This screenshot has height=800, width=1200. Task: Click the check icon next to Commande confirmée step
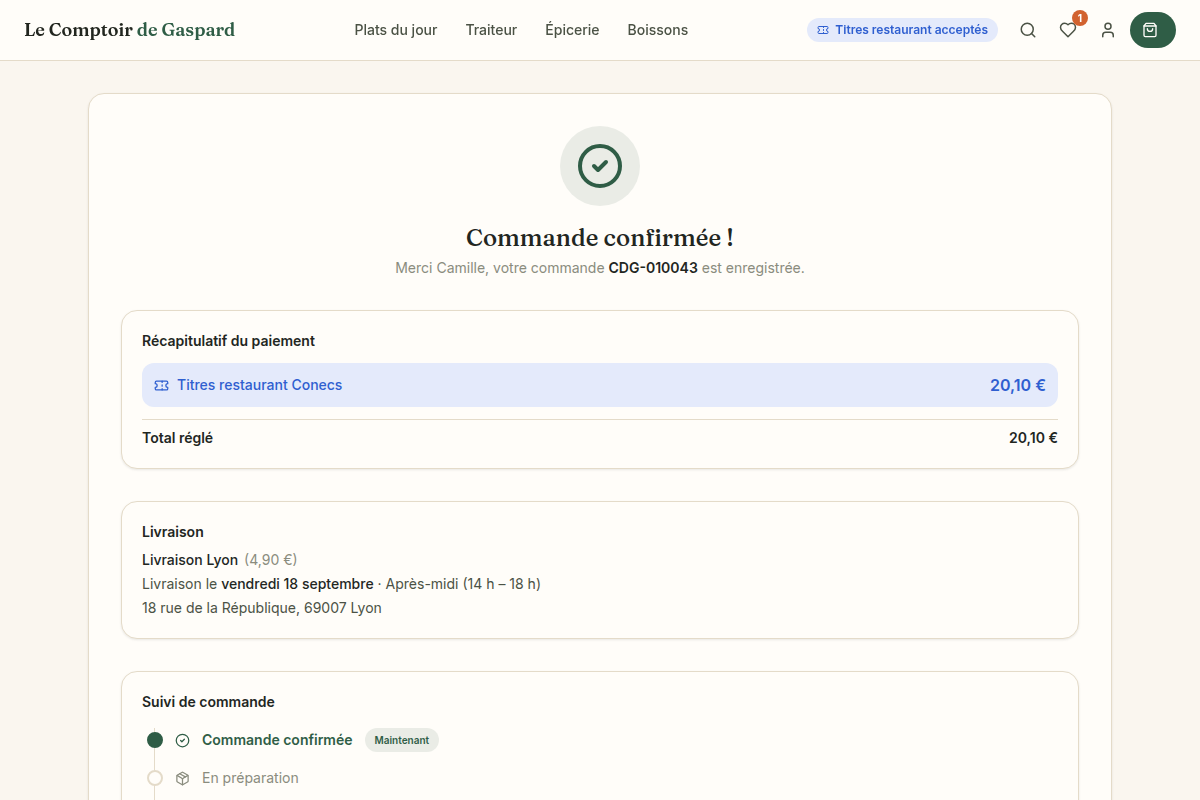[182, 741]
